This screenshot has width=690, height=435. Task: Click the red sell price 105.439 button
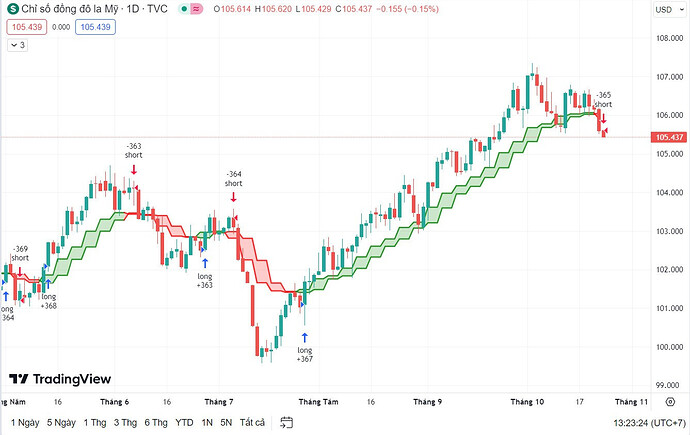click(27, 27)
